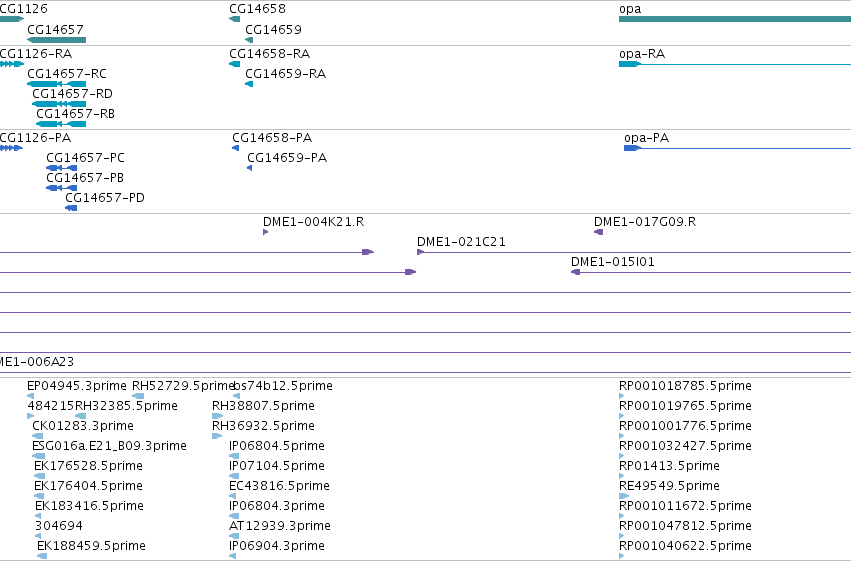Click the RH38807.5prime EST label
Viewport: 851px width, 561px height.
(263, 406)
